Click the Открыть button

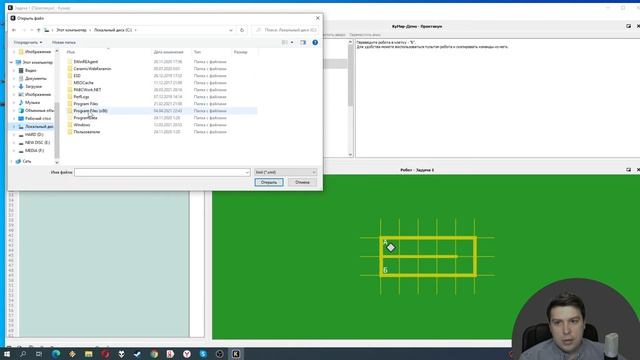coord(269,182)
